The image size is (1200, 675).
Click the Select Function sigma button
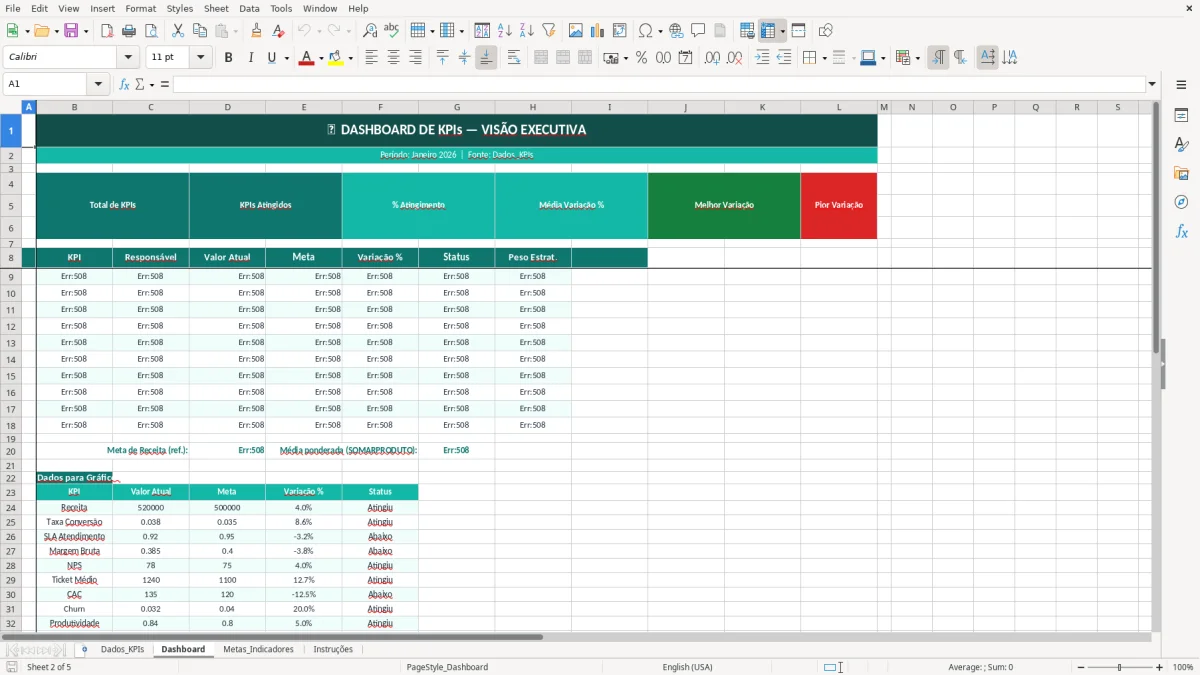[139, 84]
